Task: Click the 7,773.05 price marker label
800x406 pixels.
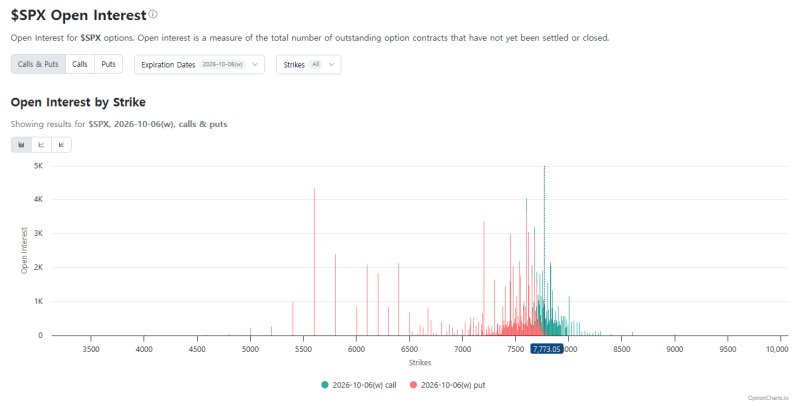Action: point(546,349)
